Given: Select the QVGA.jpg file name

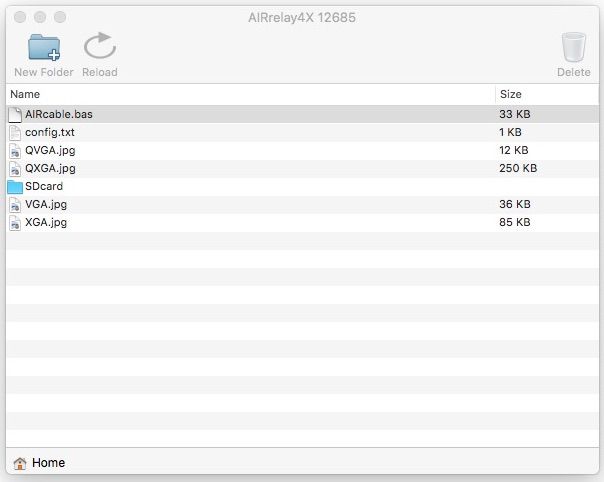Looking at the screenshot, I should point(50,151).
